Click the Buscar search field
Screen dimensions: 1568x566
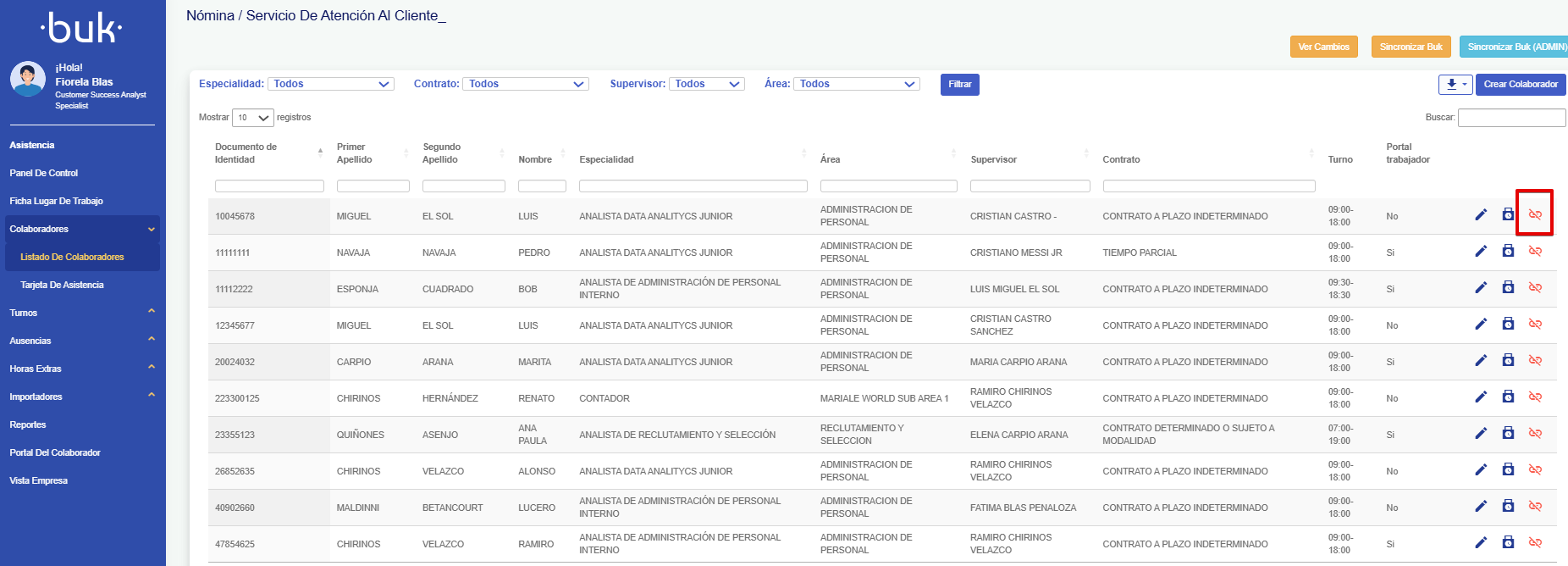[1511, 118]
